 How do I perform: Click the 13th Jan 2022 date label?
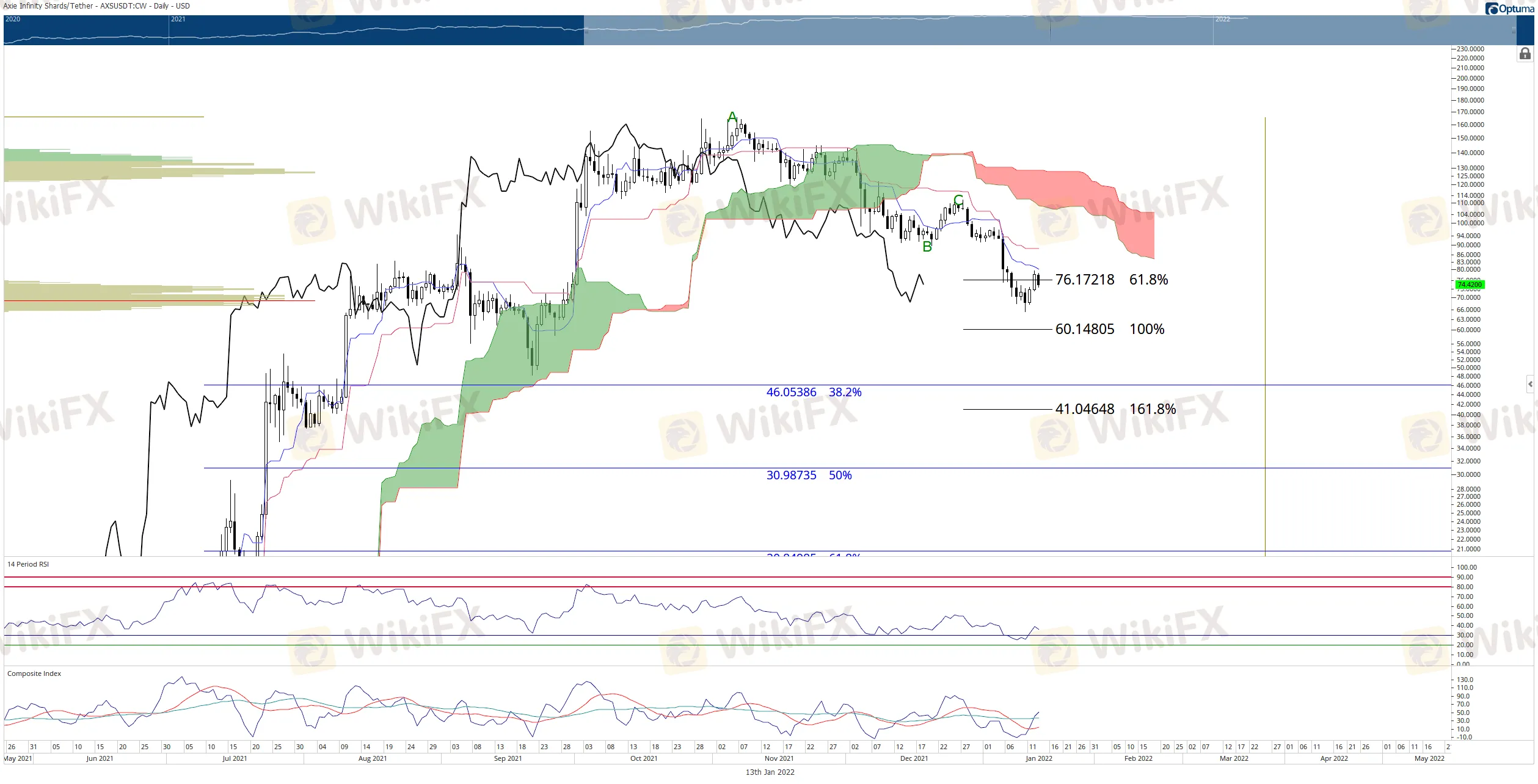click(x=770, y=772)
